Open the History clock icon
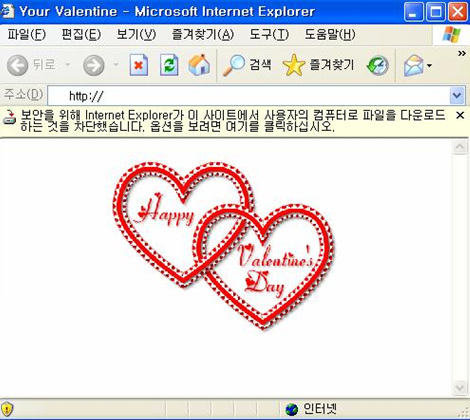This screenshot has height=420, width=470. pos(378,65)
